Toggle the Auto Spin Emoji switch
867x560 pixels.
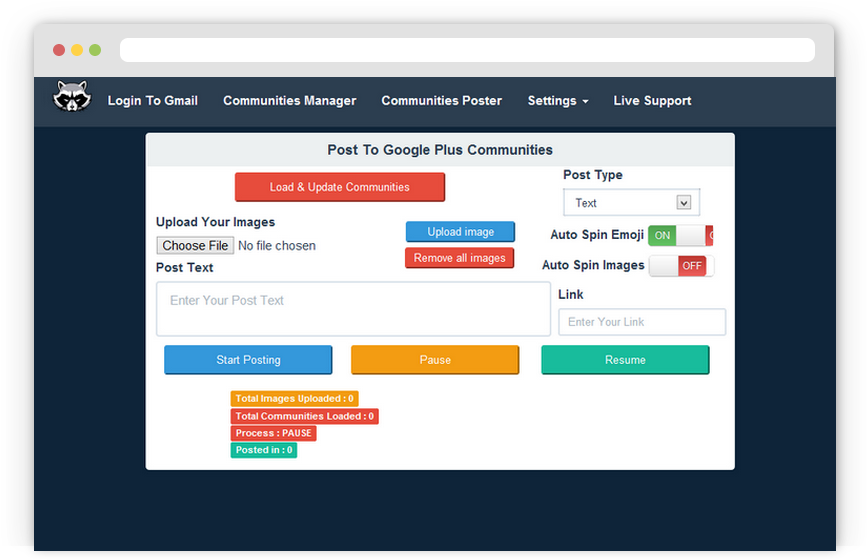tap(680, 236)
